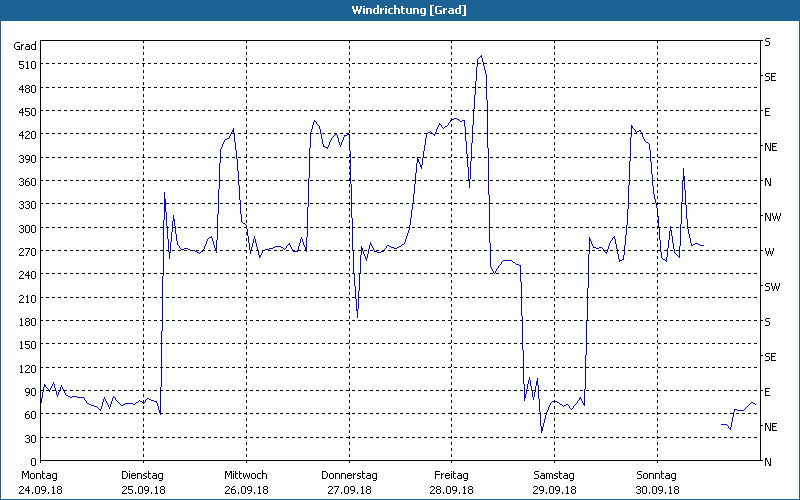Select the Dienstag day label

142,476
